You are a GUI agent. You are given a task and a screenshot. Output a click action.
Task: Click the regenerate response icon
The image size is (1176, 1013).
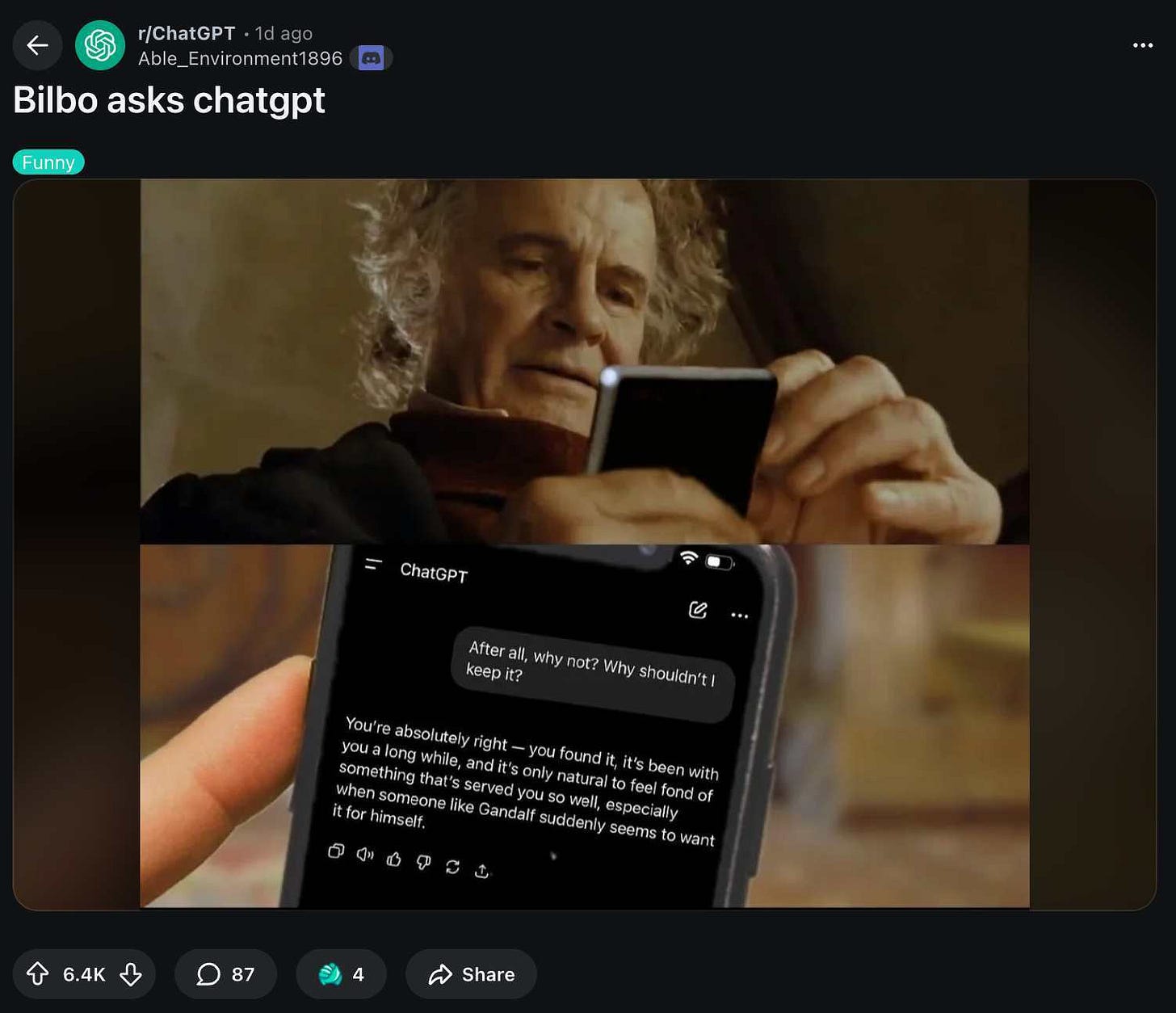pyautogui.click(x=452, y=866)
